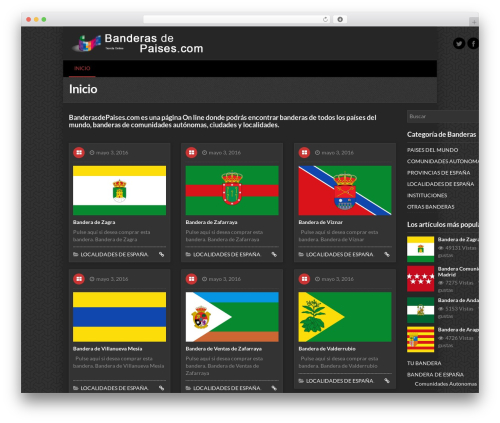Open the Facebook social icon
The height and width of the screenshot is (423, 500).
coord(473,43)
